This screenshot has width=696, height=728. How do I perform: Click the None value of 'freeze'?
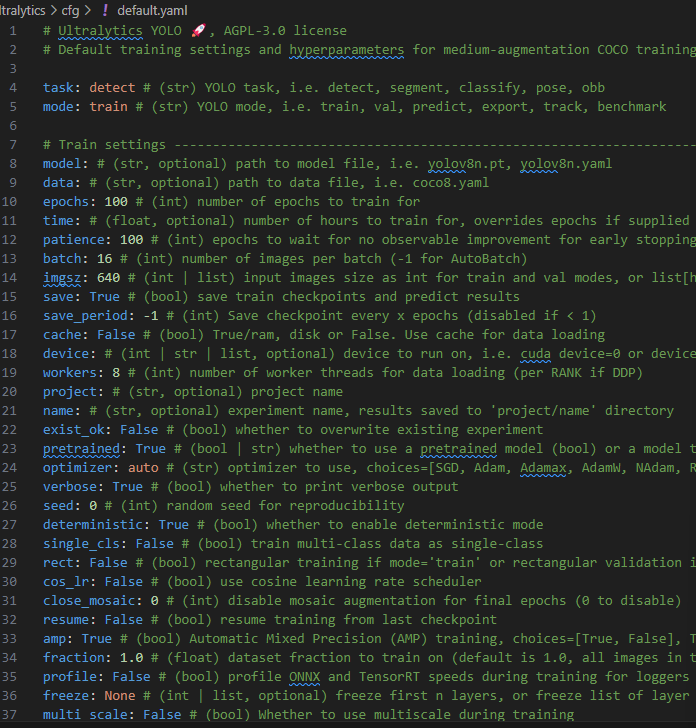tap(120, 697)
